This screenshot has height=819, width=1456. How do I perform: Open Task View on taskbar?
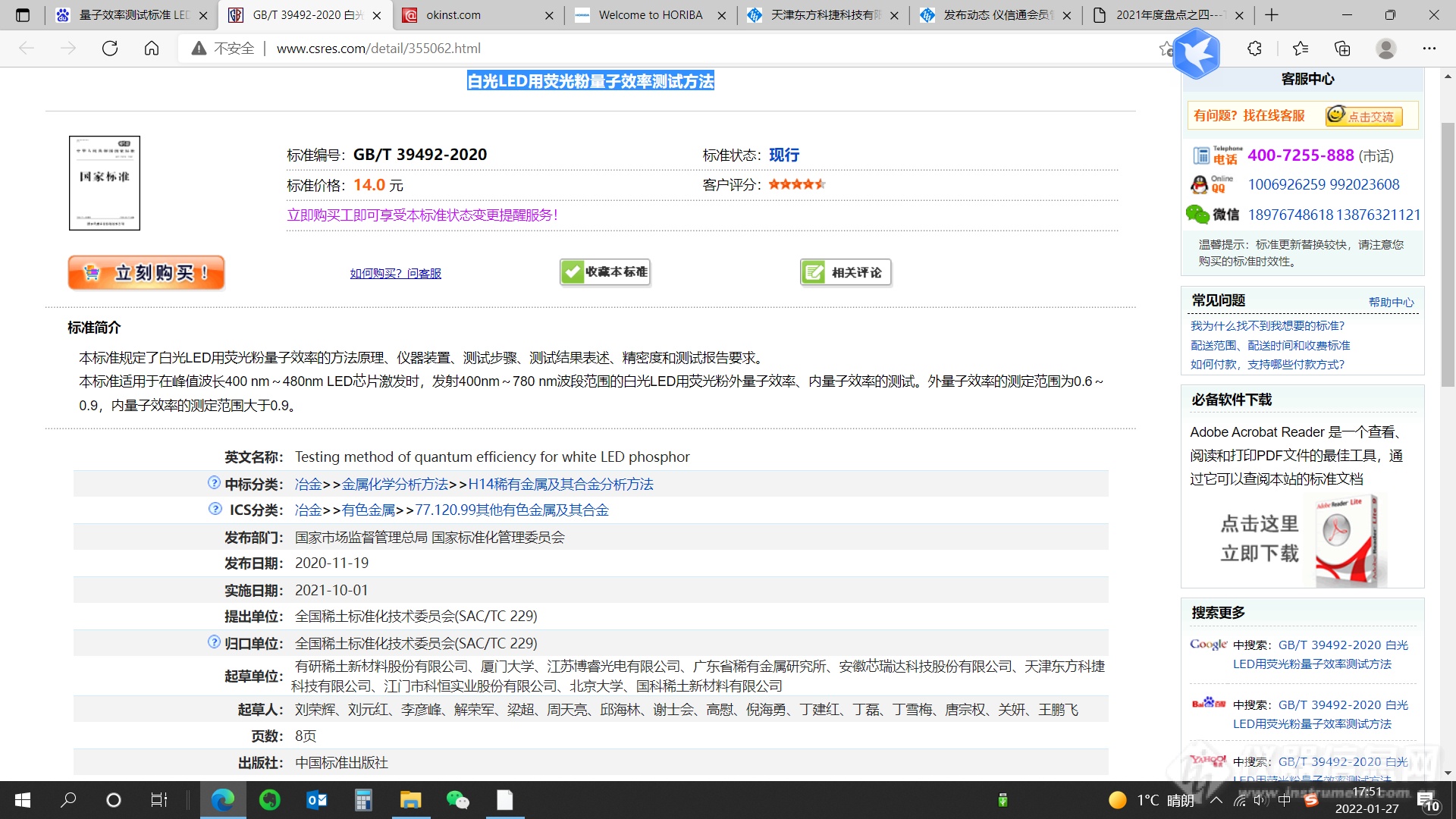(x=158, y=800)
